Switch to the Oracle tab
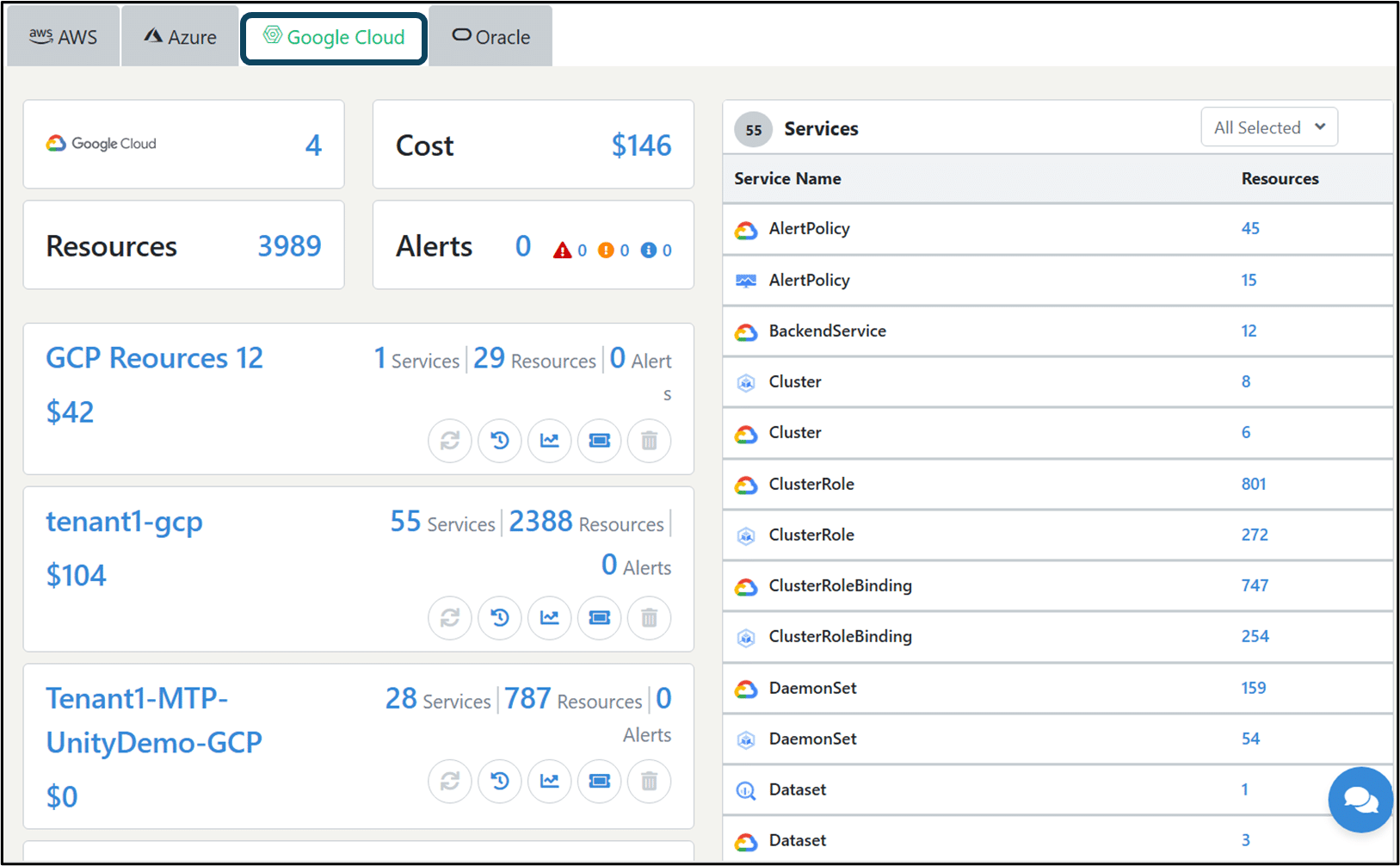The image size is (1400, 866). click(491, 37)
